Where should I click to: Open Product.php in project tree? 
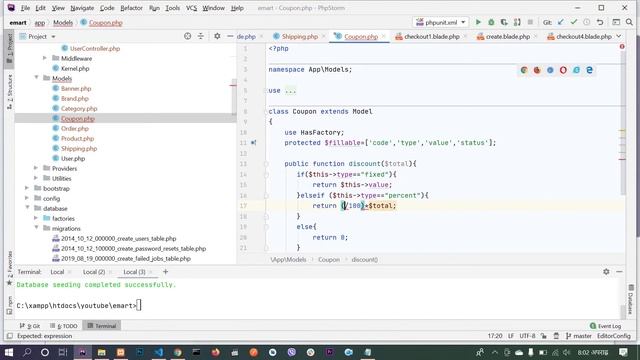pyautogui.click(x=78, y=138)
